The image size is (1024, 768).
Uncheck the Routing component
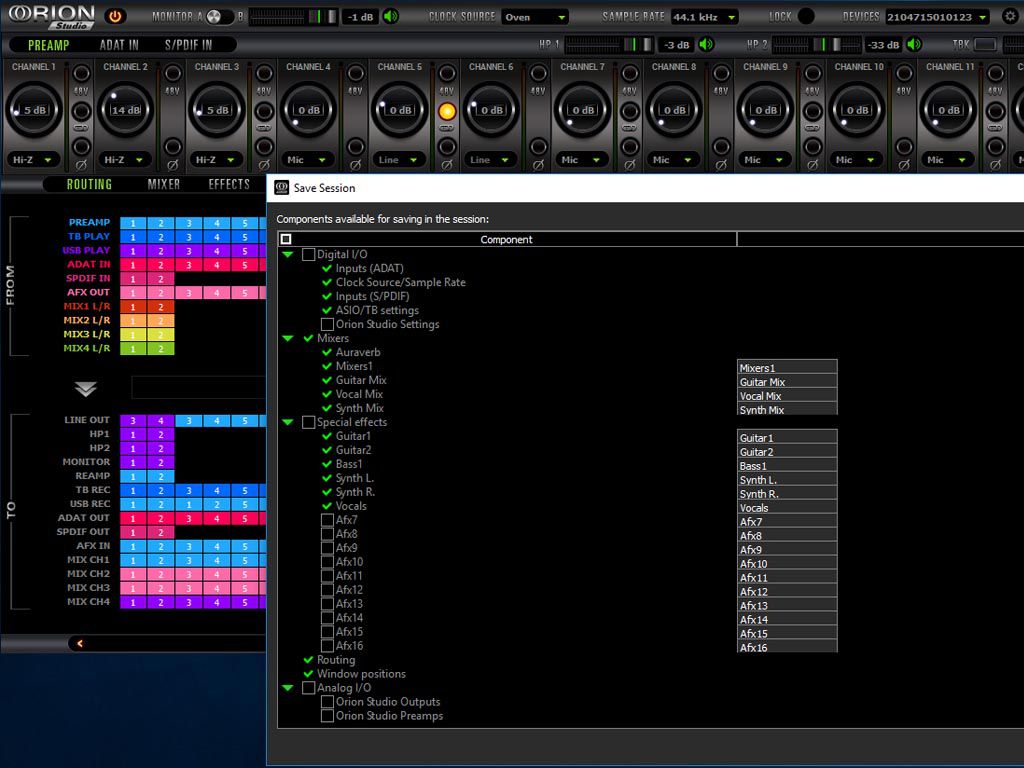(x=308, y=660)
